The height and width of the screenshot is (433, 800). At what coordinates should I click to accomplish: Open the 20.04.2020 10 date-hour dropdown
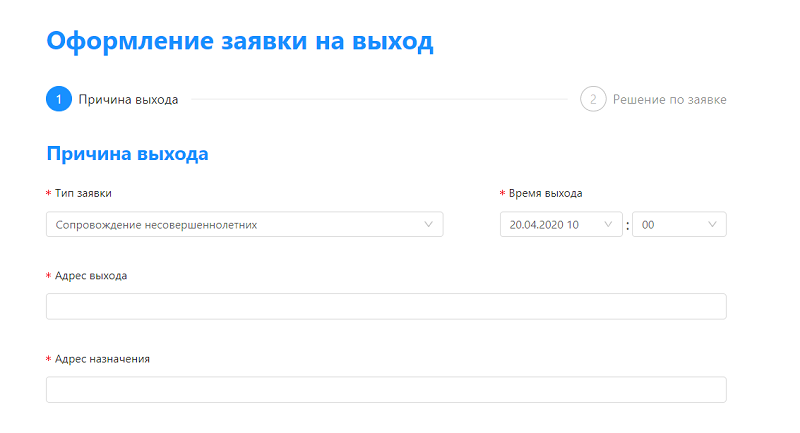click(x=555, y=225)
